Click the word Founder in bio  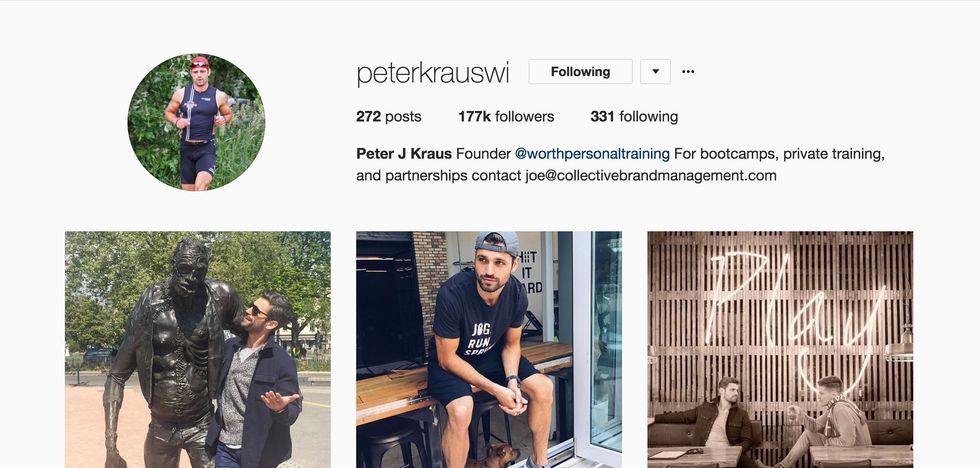483,154
